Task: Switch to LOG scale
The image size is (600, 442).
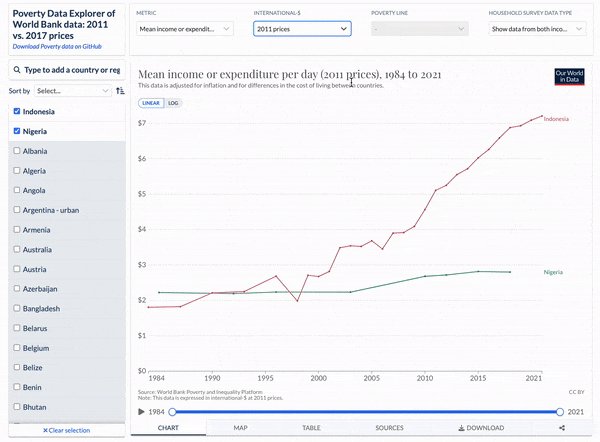Action: coord(173,103)
